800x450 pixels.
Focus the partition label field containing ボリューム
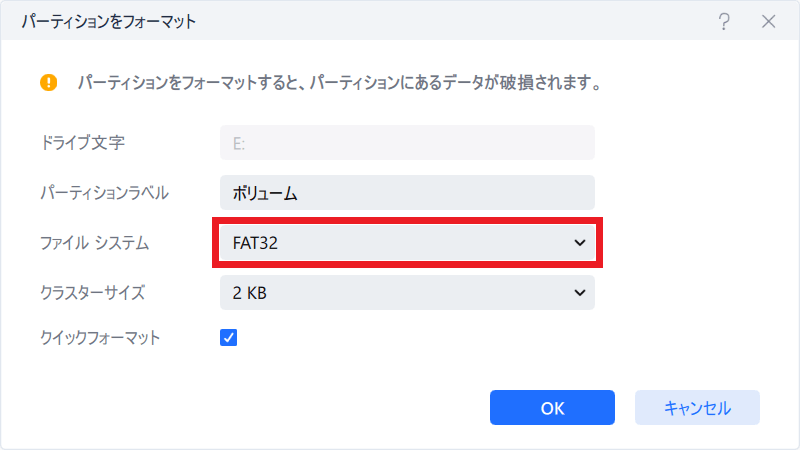click(x=407, y=193)
